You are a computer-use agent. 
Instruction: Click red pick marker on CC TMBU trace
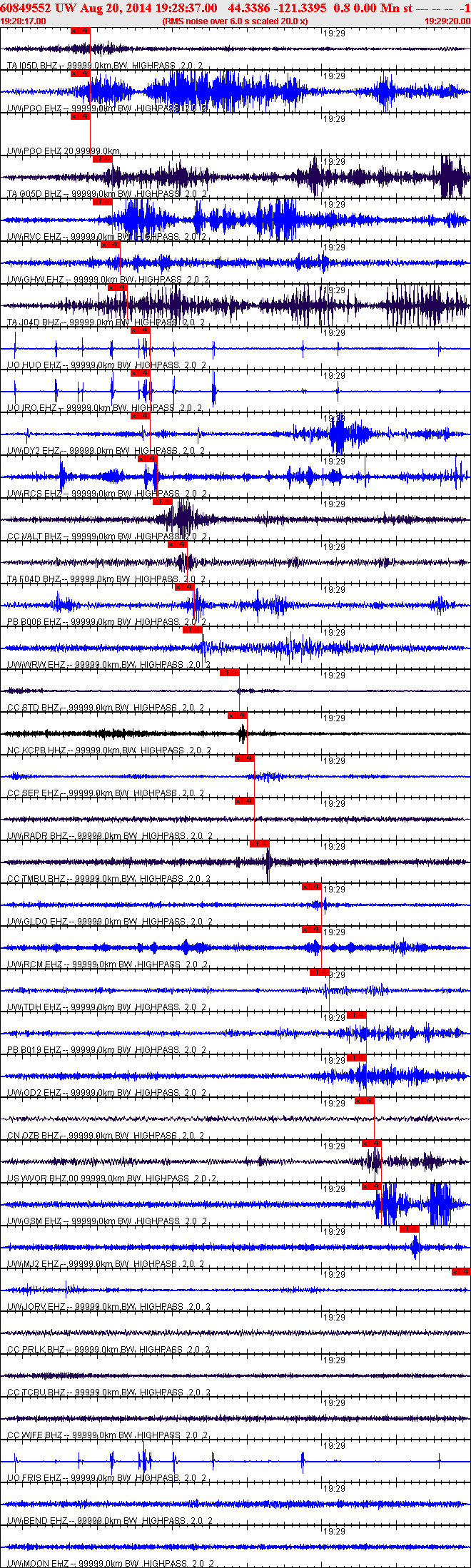pos(260,844)
